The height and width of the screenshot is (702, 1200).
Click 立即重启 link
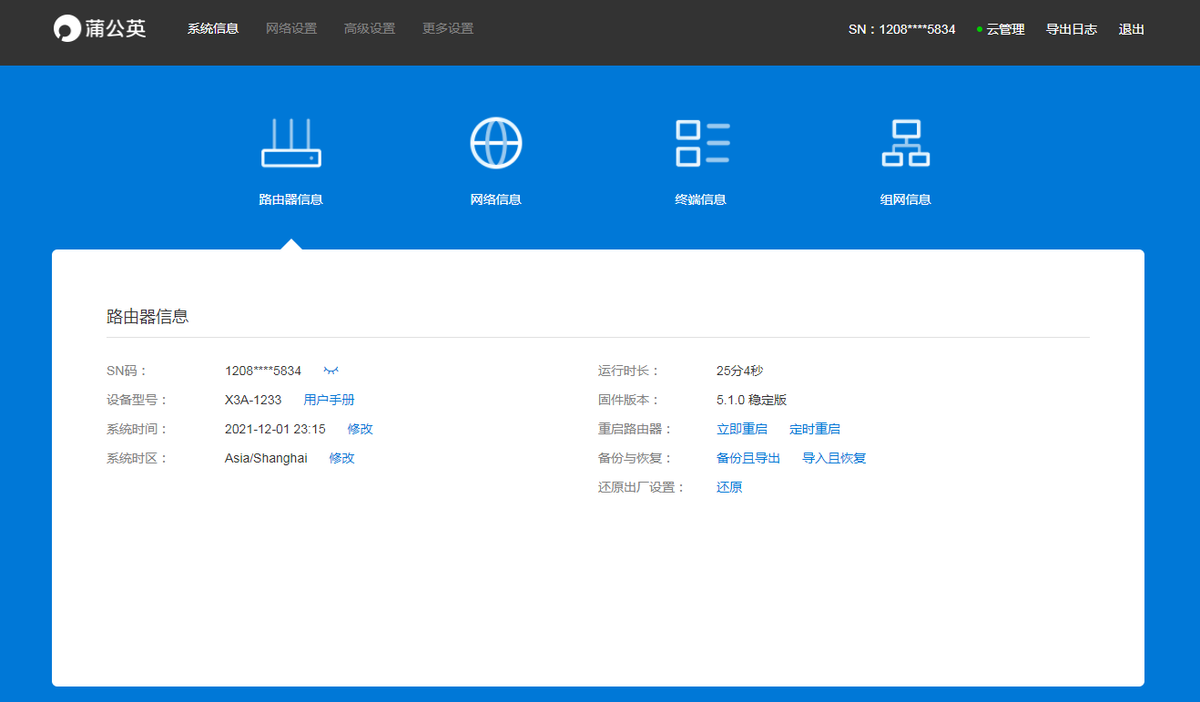(742, 429)
